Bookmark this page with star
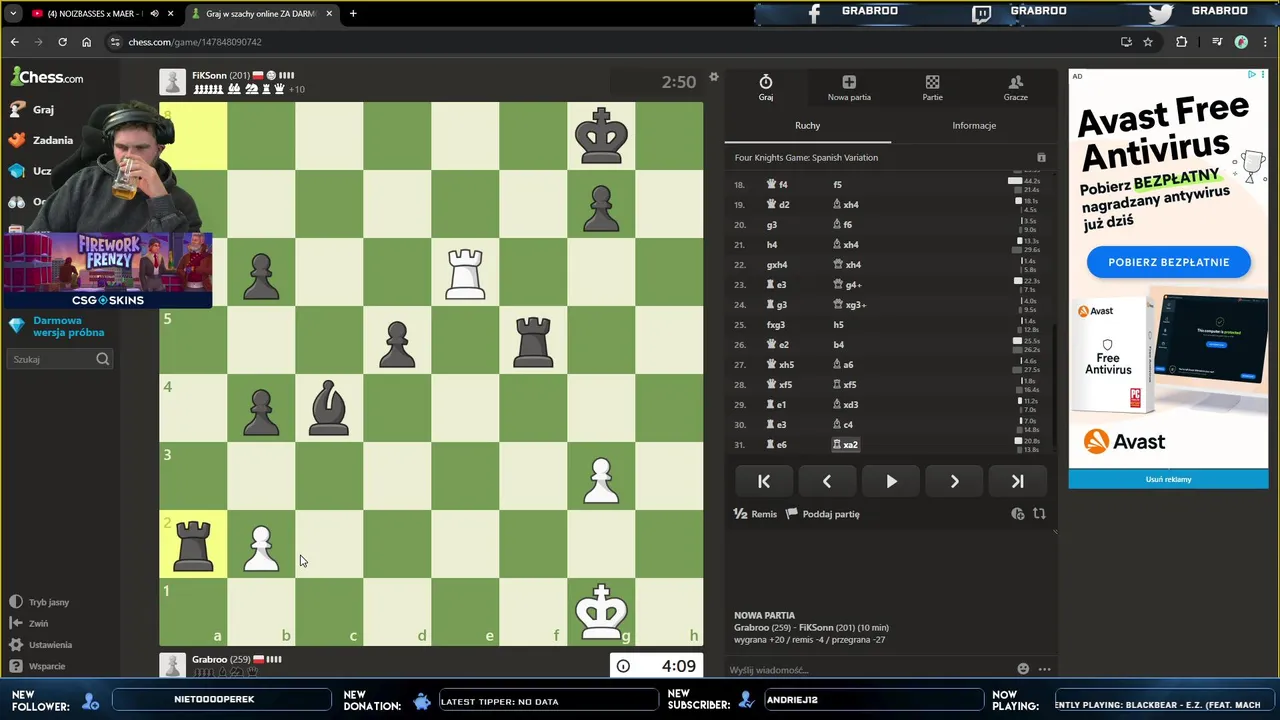This screenshot has width=1280, height=720. (1148, 42)
